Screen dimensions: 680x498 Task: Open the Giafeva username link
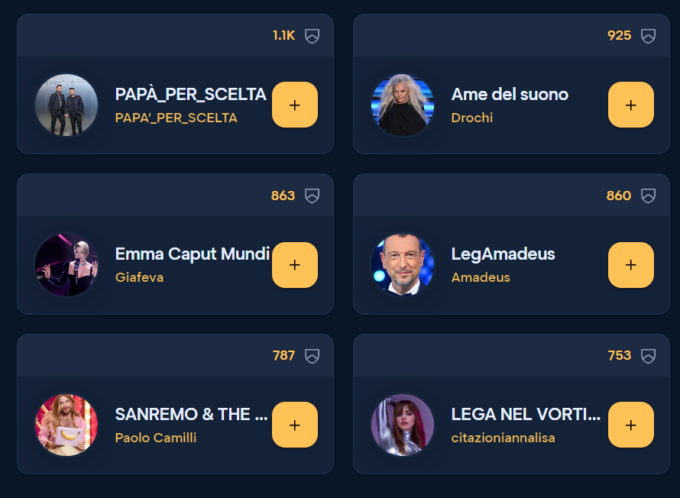tap(139, 277)
